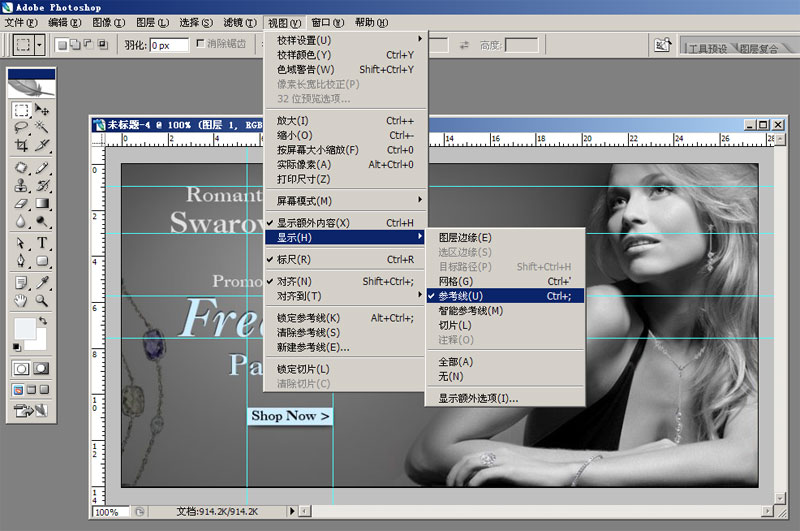This screenshot has height=531, width=800.
Task: Click 新建参考线(E)... menu entry
Action: point(313,347)
